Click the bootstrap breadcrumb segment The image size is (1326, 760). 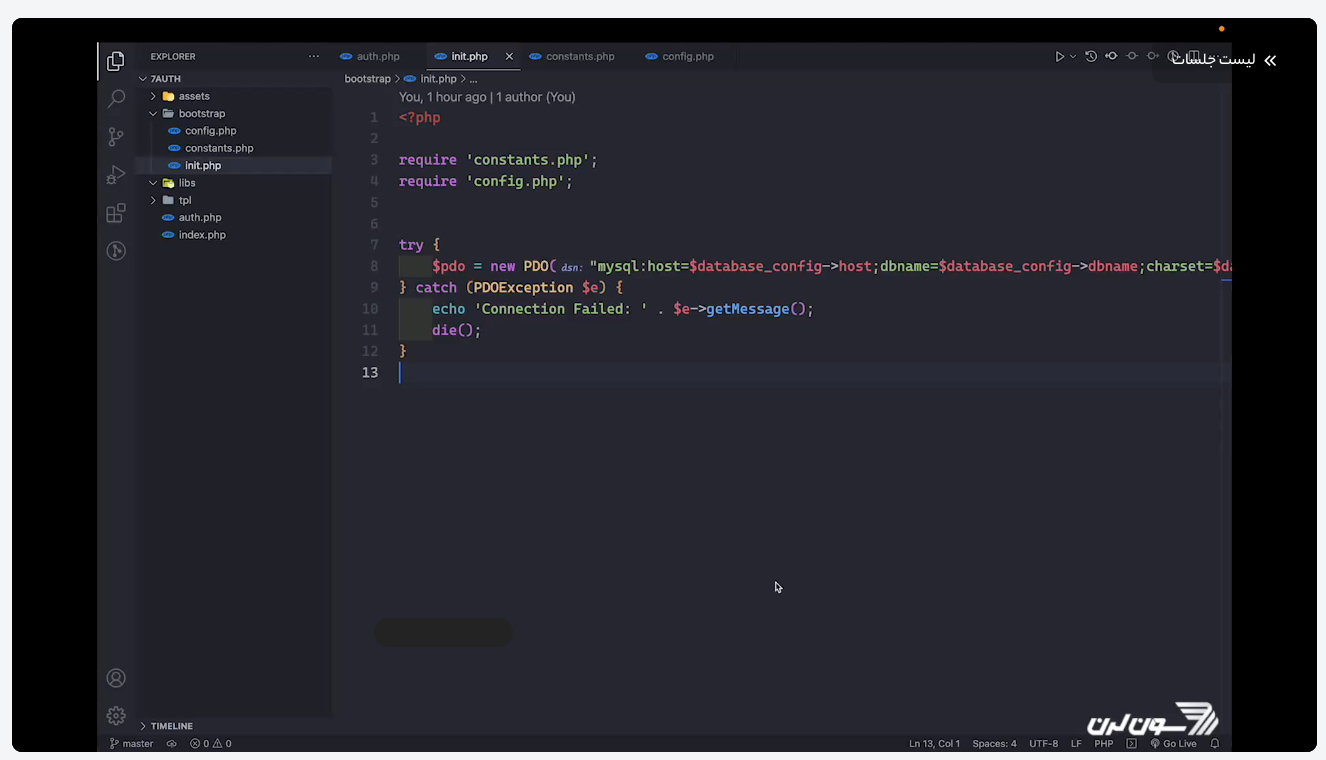click(x=367, y=79)
